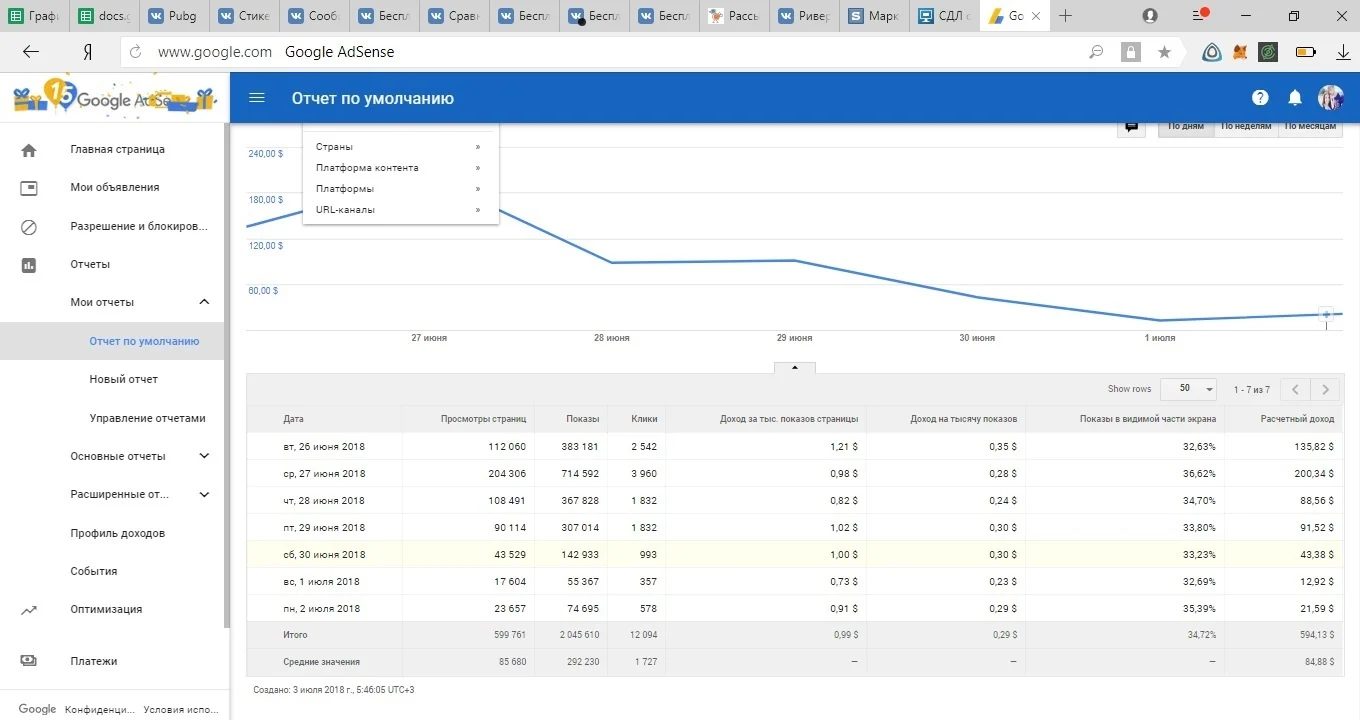Image resolution: width=1360 pixels, height=720 pixels.
Task: Open Отчет по умолчанию sidebar item
Action: [x=144, y=341]
